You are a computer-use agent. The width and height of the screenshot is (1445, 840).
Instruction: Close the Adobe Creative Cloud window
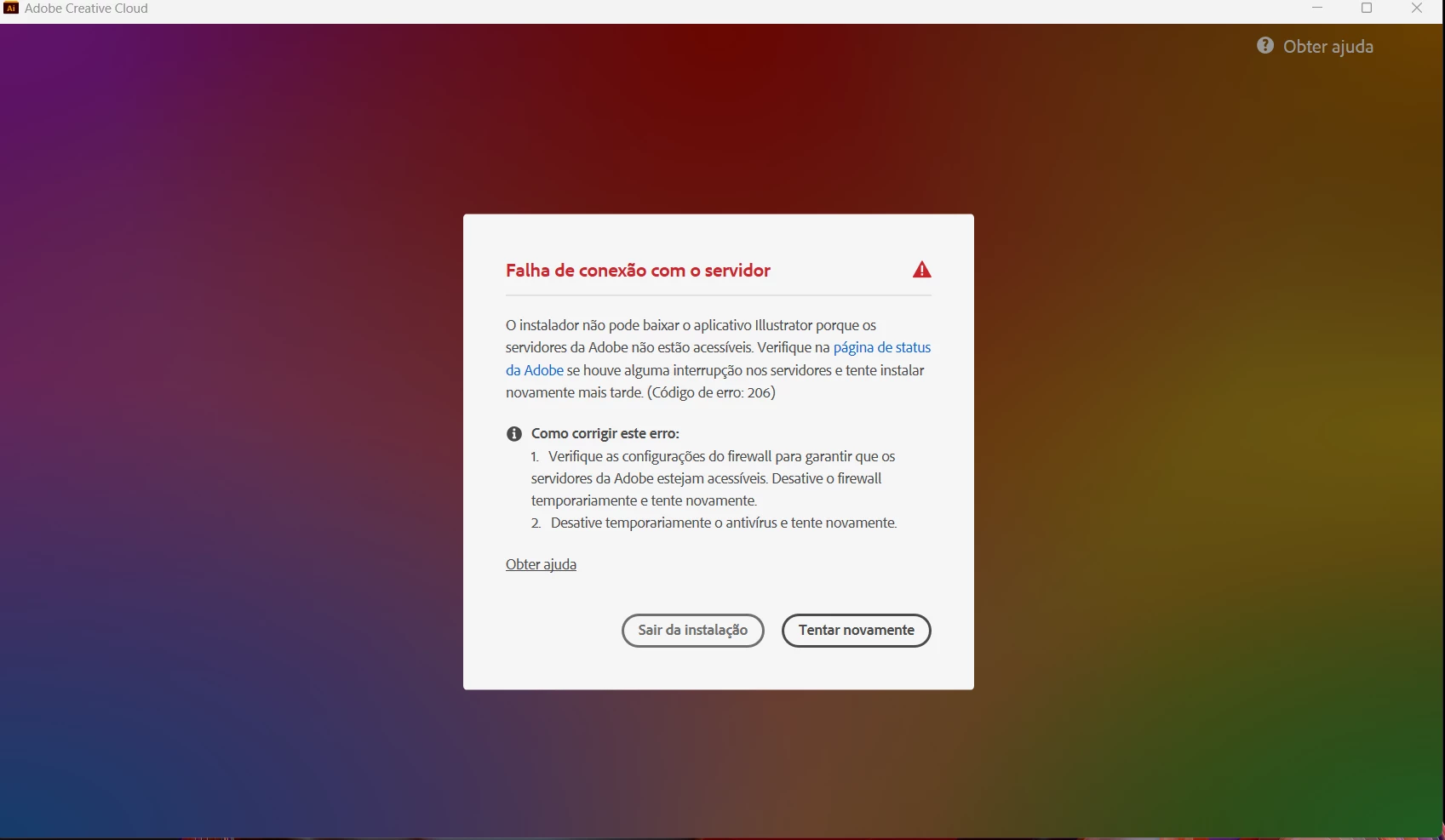coord(1417,9)
